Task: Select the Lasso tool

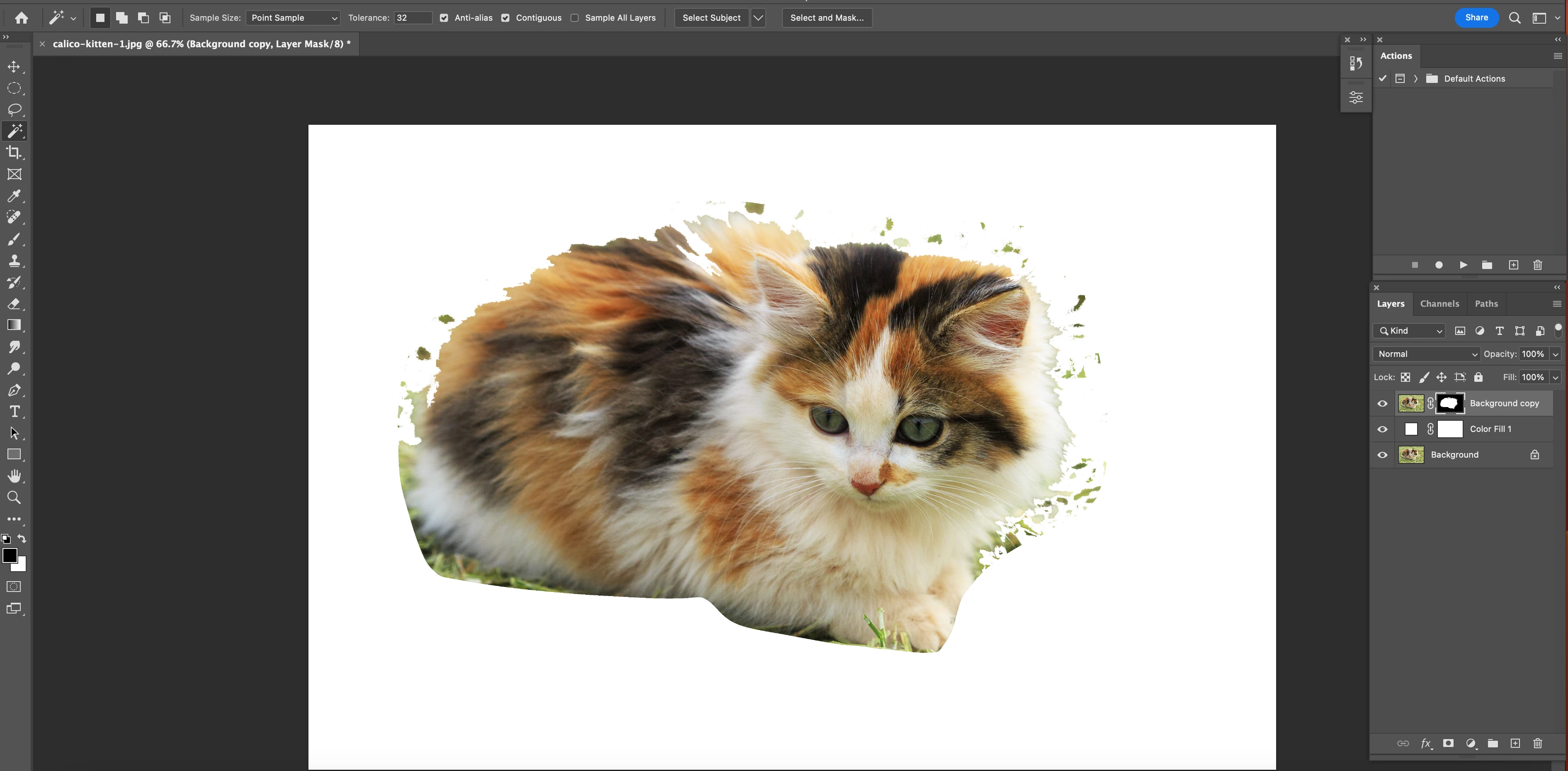Action: tap(14, 109)
